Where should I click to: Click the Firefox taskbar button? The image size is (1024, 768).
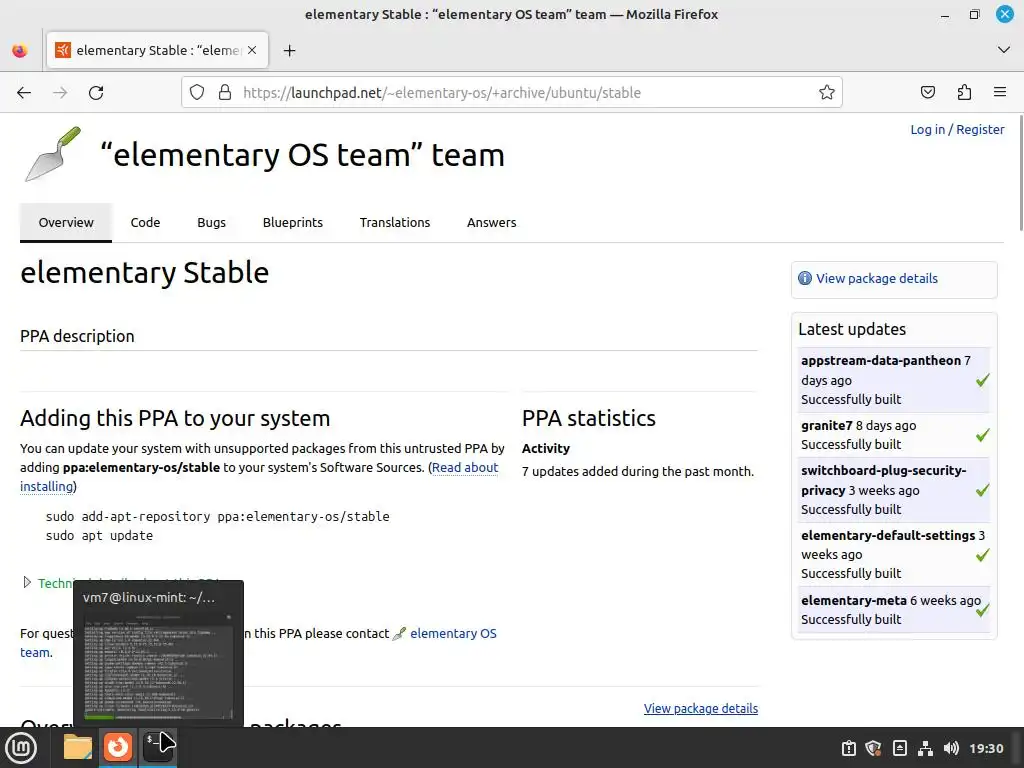pos(118,747)
